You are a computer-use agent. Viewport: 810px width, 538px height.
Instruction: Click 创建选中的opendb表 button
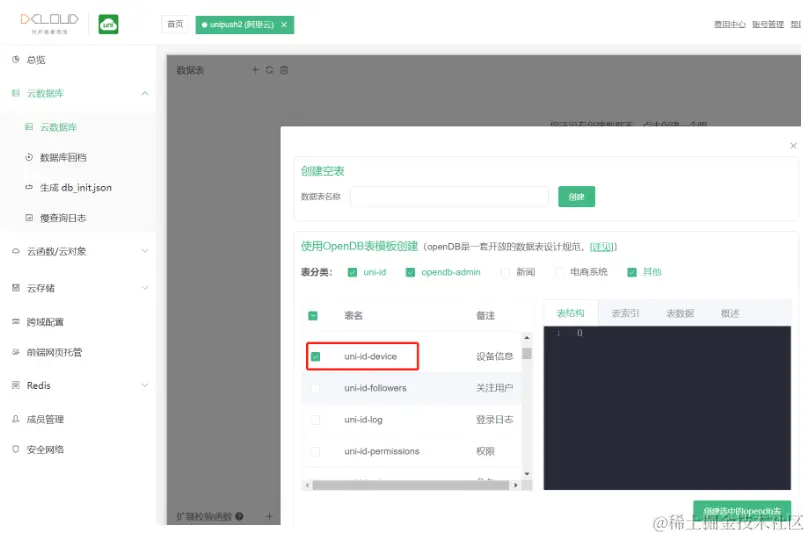[x=742, y=511]
